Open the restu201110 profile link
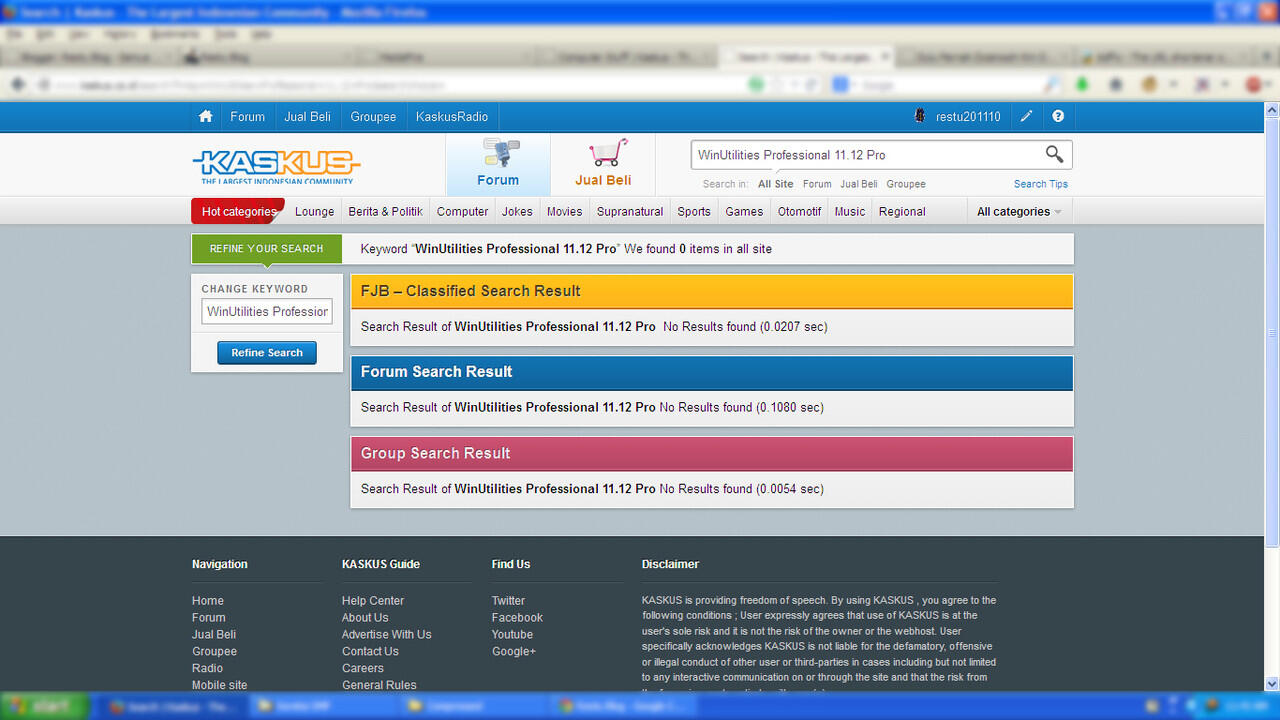The width and height of the screenshot is (1280, 720). (968, 117)
